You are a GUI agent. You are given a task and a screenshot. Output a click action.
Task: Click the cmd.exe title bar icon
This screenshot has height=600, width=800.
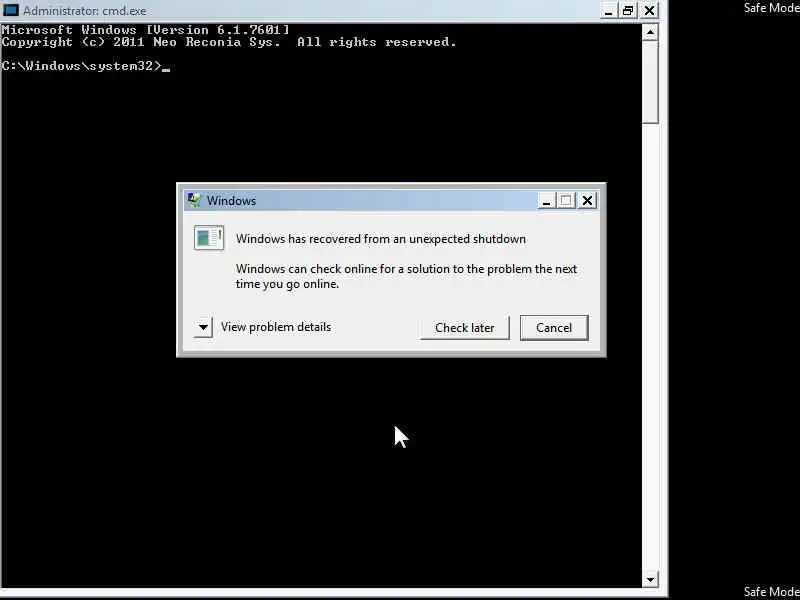point(11,10)
